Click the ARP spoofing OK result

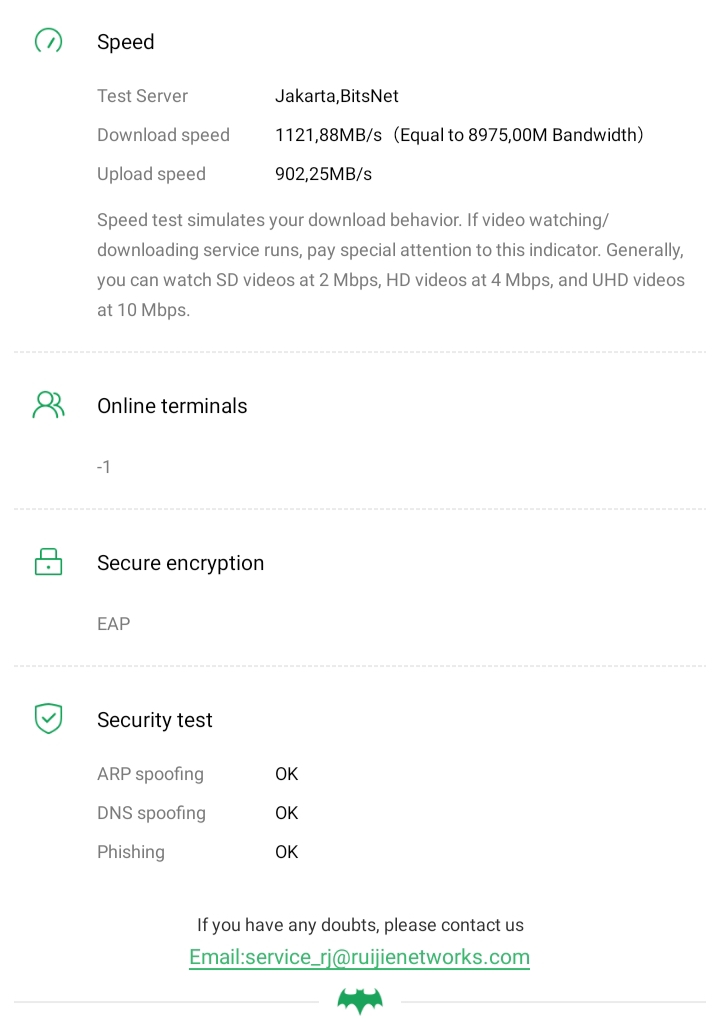click(286, 774)
